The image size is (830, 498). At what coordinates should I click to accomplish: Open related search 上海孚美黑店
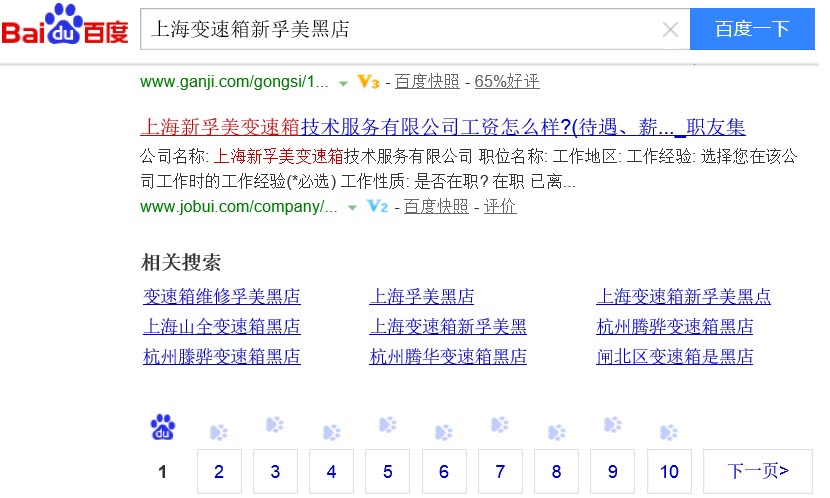pos(422,296)
